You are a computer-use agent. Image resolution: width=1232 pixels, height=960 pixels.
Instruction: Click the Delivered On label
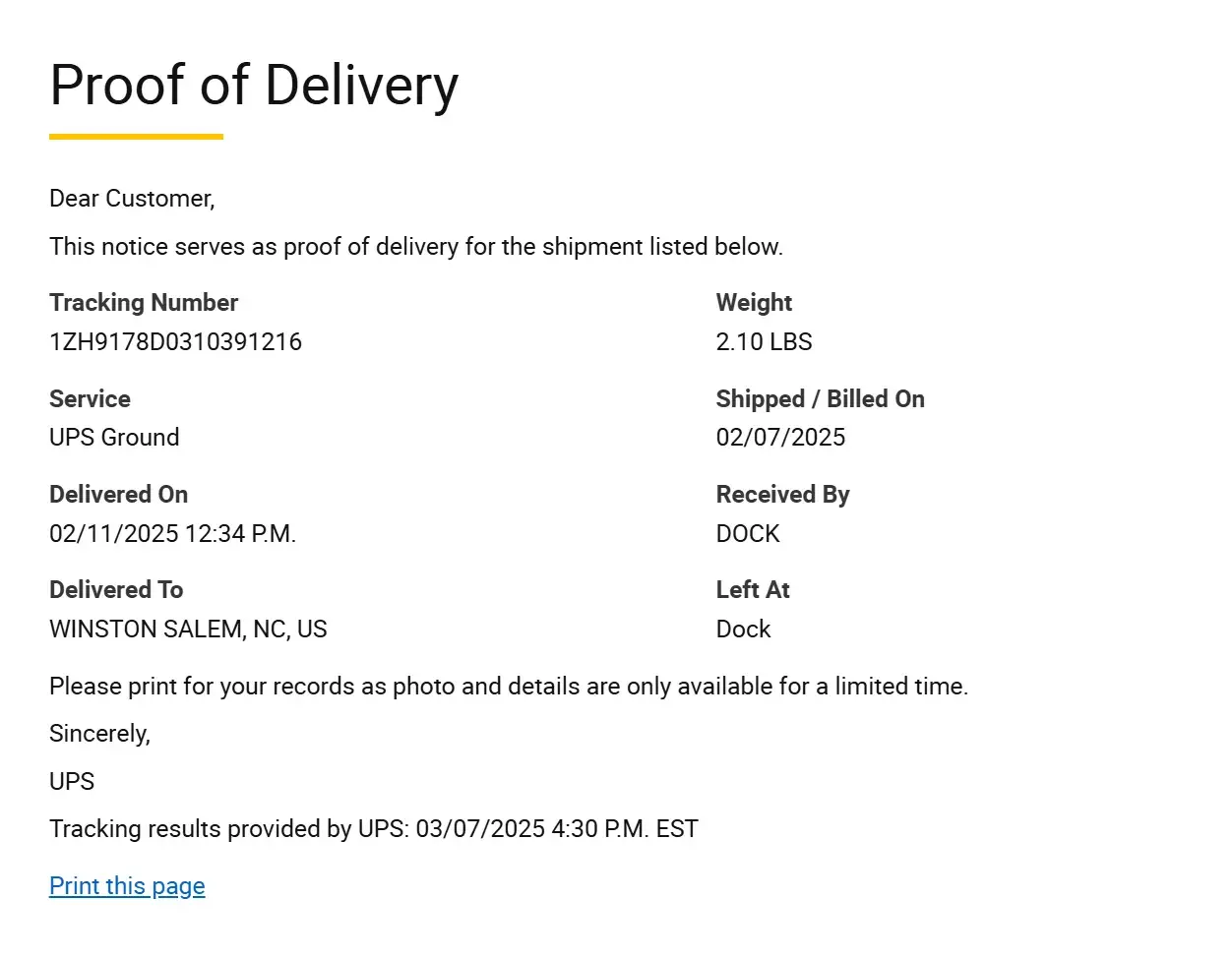(x=118, y=495)
